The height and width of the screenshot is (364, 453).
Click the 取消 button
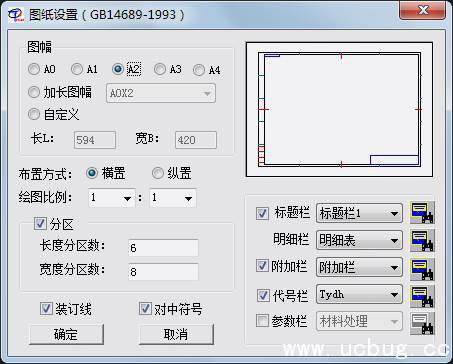(176, 334)
